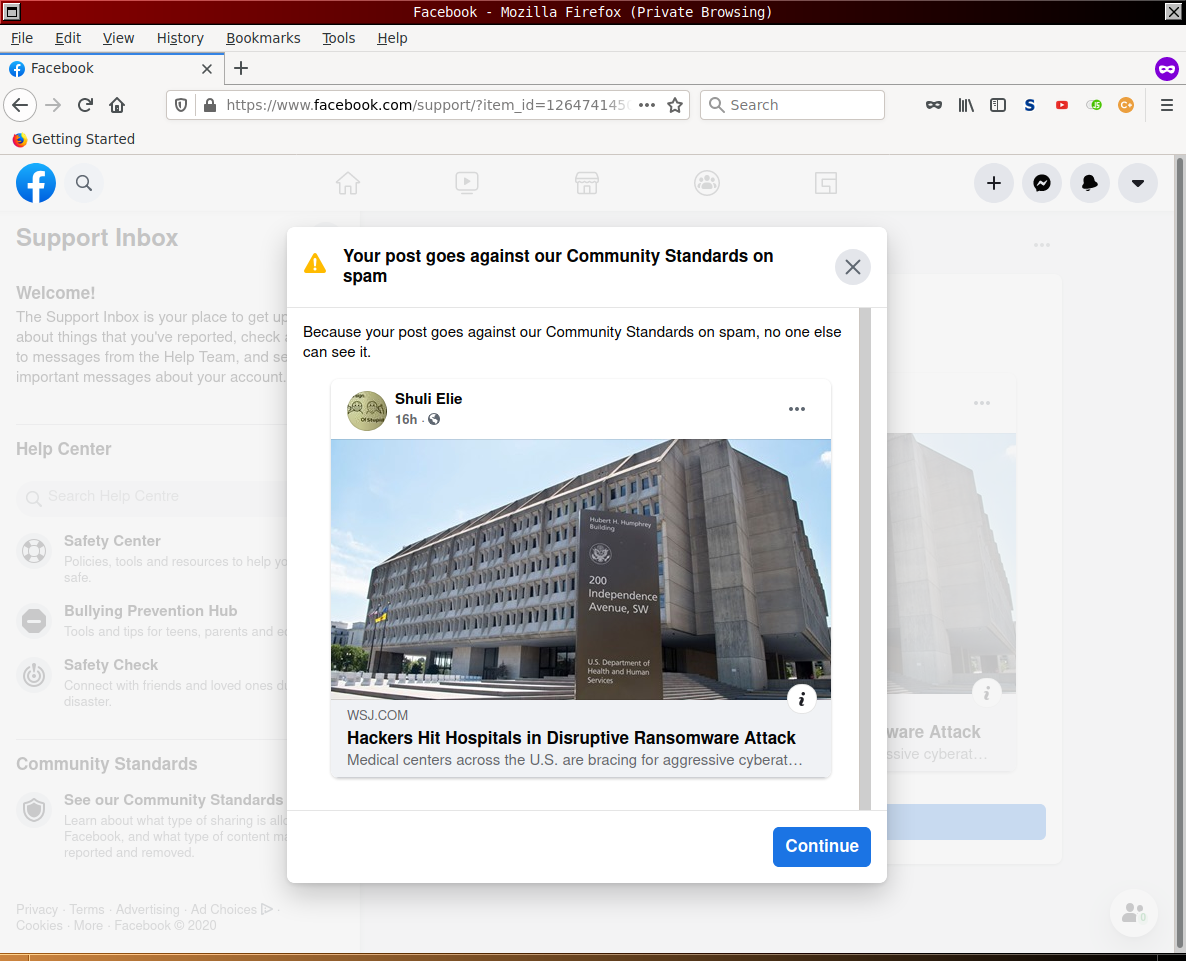This screenshot has width=1186, height=961.
Task: Open Facebook Marketplace storefront icon
Action: click(x=587, y=183)
